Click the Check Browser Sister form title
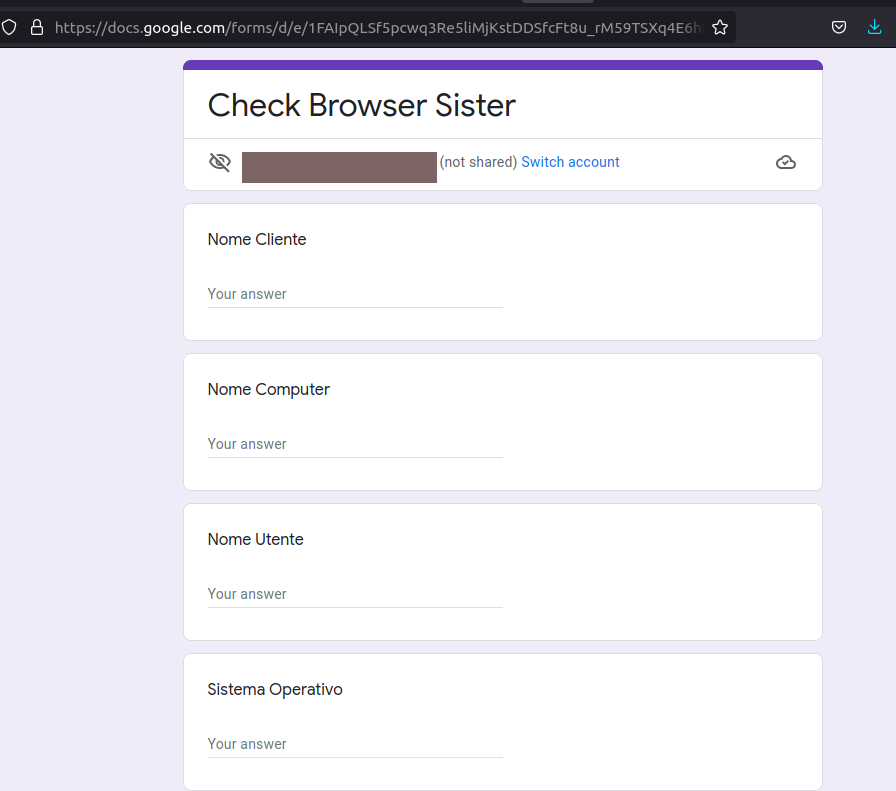The height and width of the screenshot is (791, 896). coord(361,105)
